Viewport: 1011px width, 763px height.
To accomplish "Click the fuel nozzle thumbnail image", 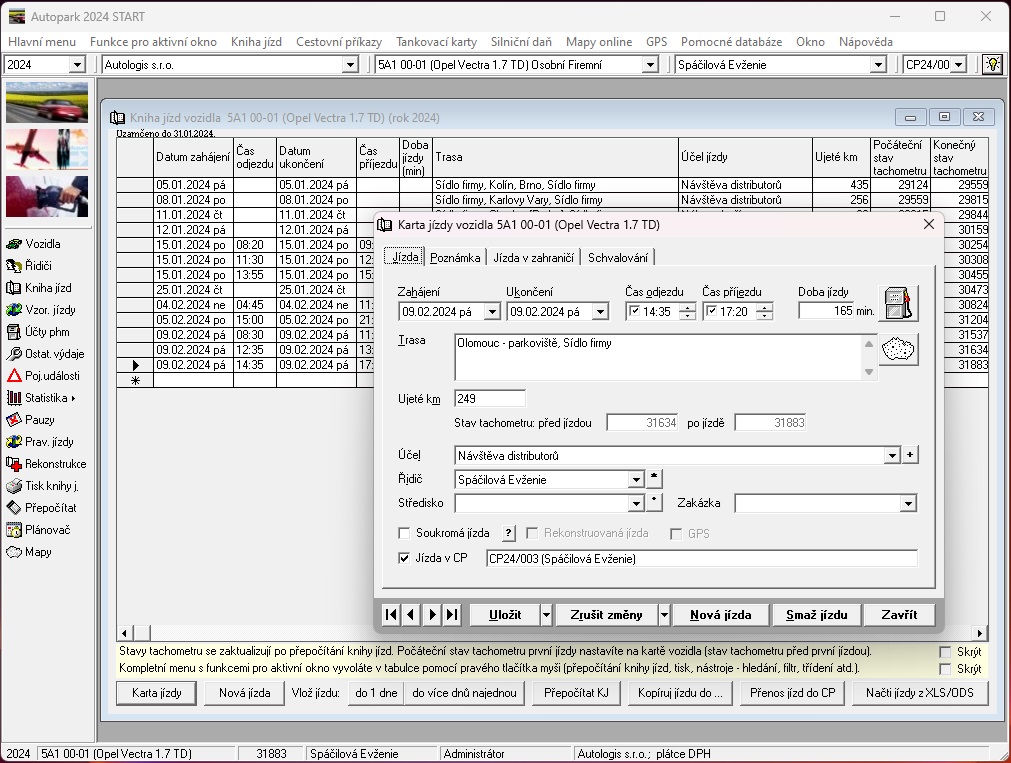I will (46, 196).
